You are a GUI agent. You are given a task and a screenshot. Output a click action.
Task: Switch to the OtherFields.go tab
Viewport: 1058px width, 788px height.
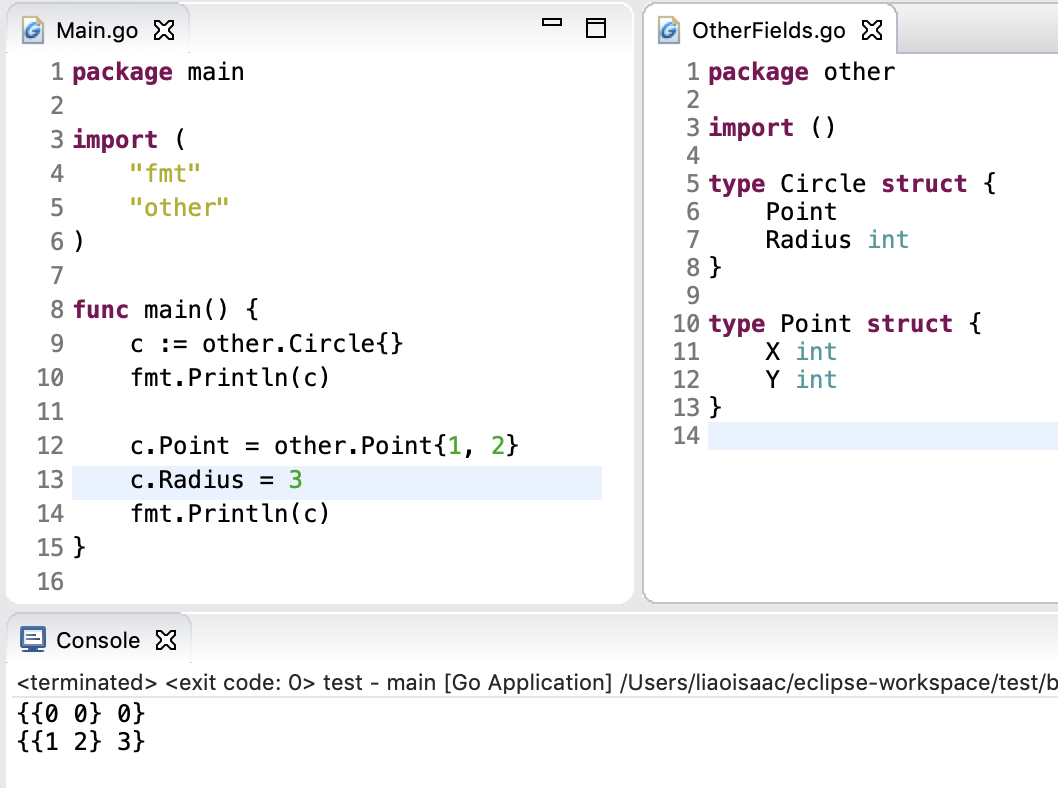click(768, 31)
